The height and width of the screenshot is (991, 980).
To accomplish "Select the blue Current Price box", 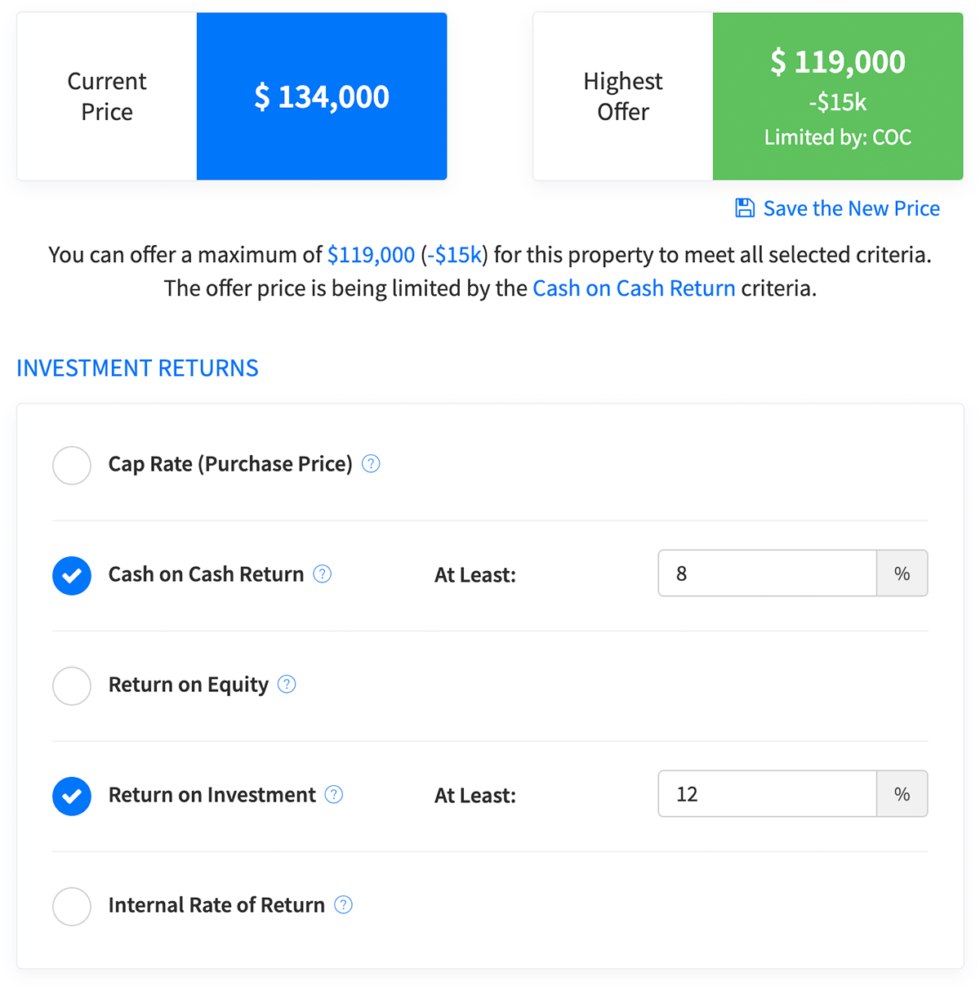I will click(321, 96).
